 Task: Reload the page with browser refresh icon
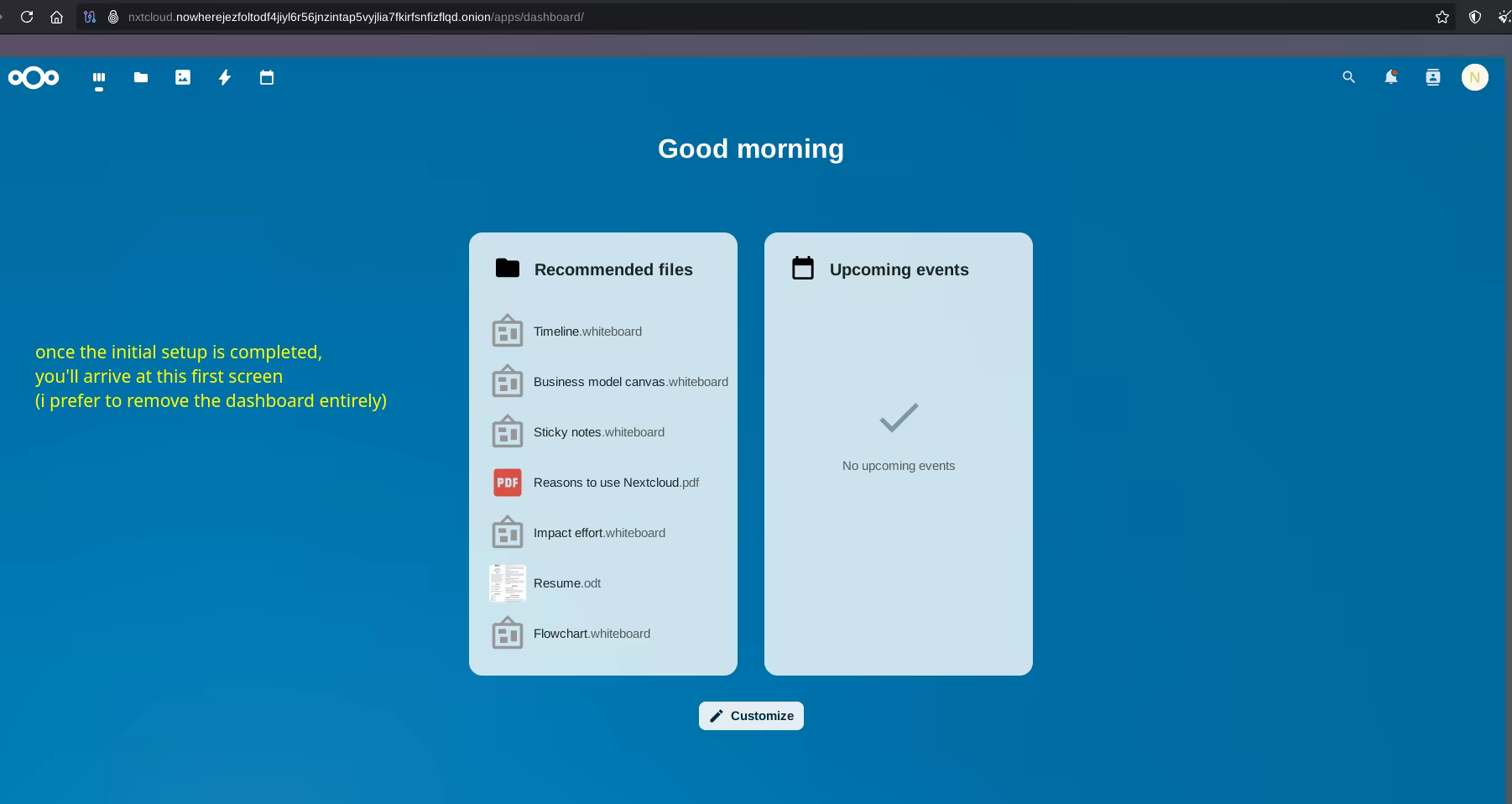pos(27,17)
